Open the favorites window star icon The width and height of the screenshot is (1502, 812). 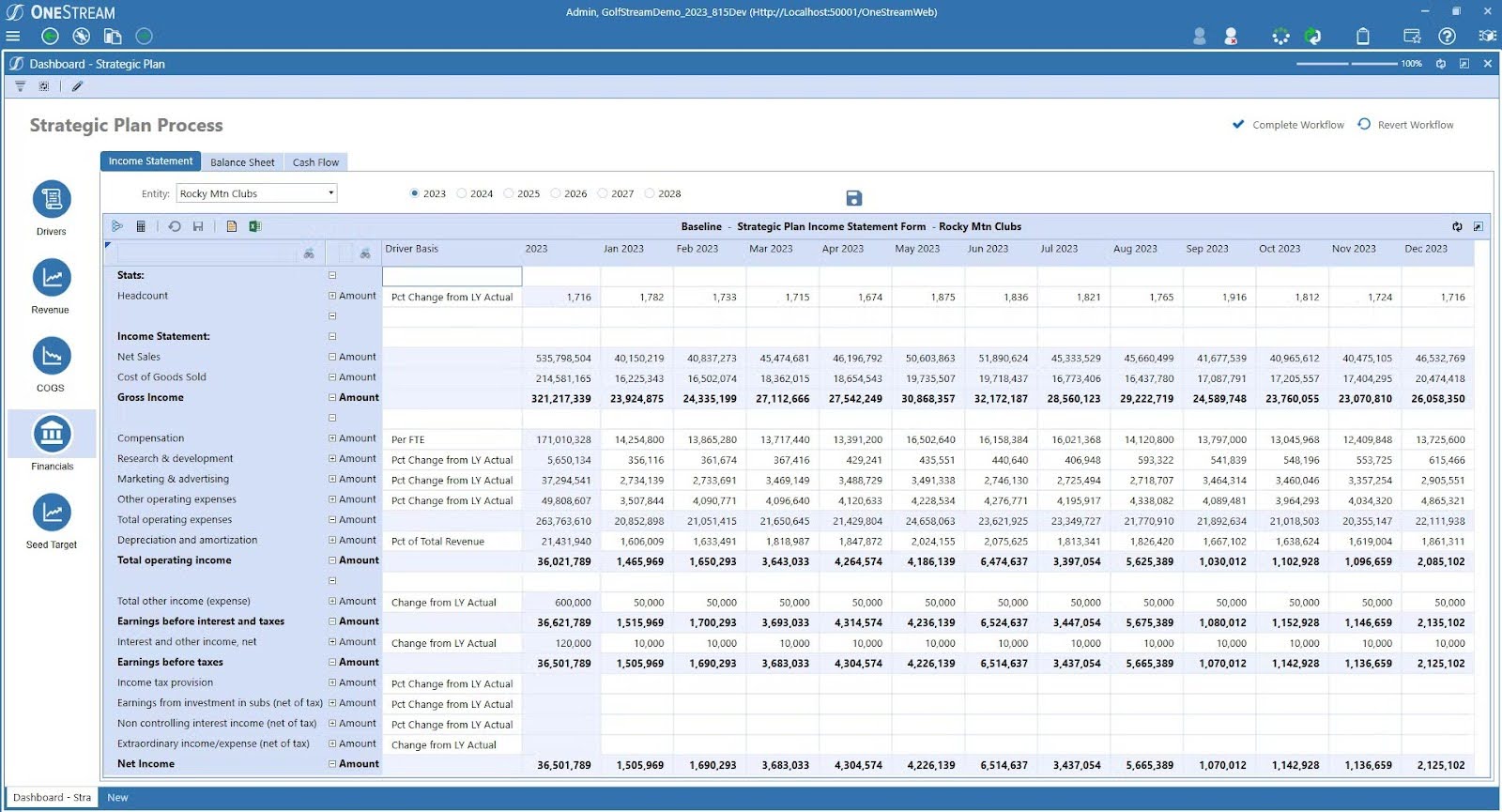(1412, 37)
